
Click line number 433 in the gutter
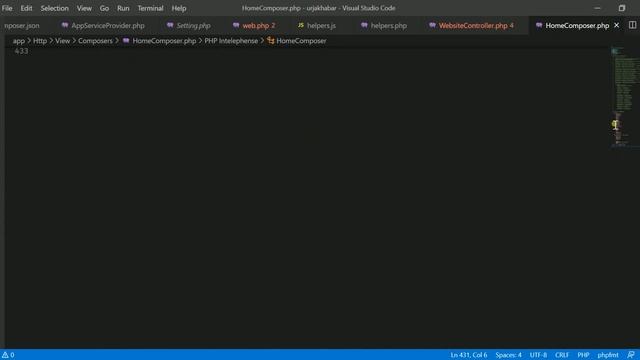pos(21,51)
